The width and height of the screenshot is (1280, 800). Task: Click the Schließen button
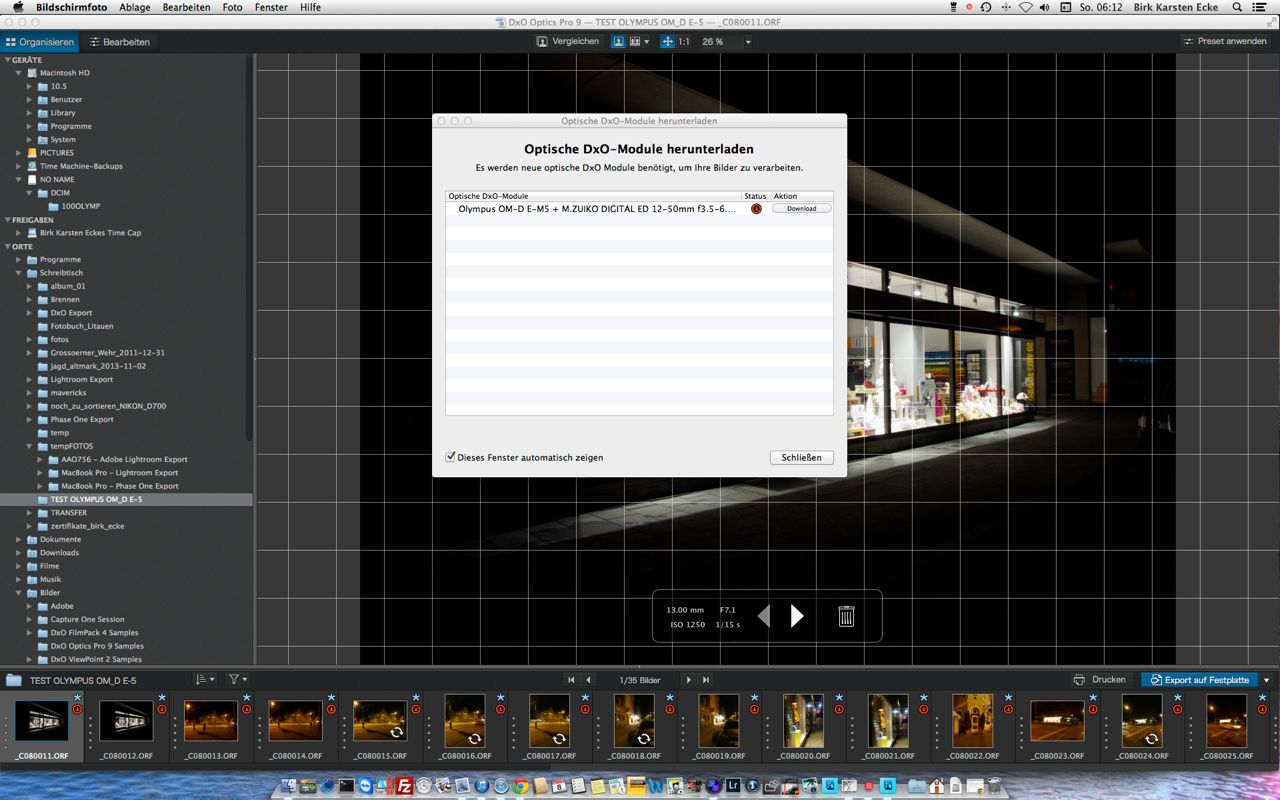coord(801,457)
